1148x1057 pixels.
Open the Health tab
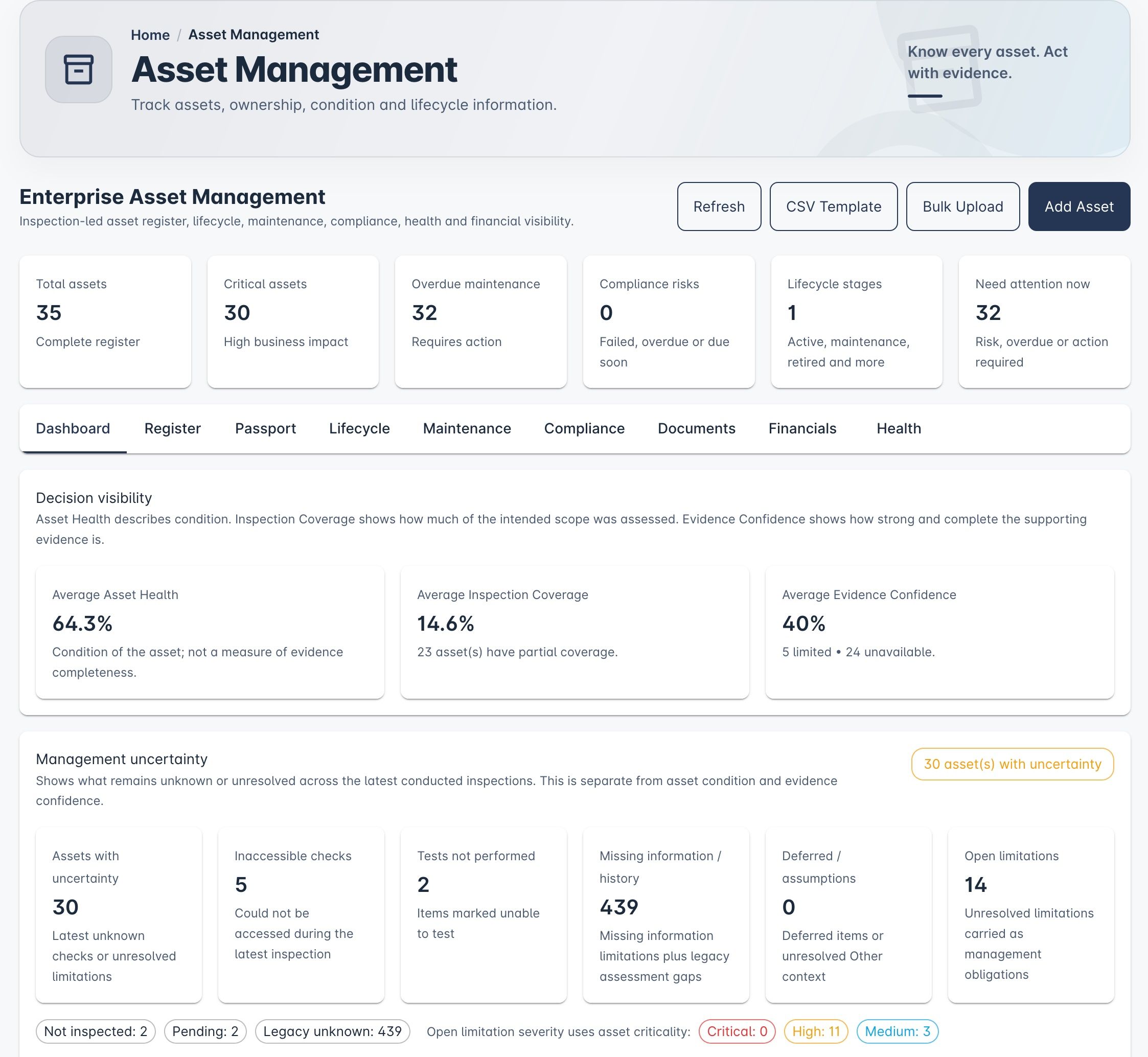[899, 428]
